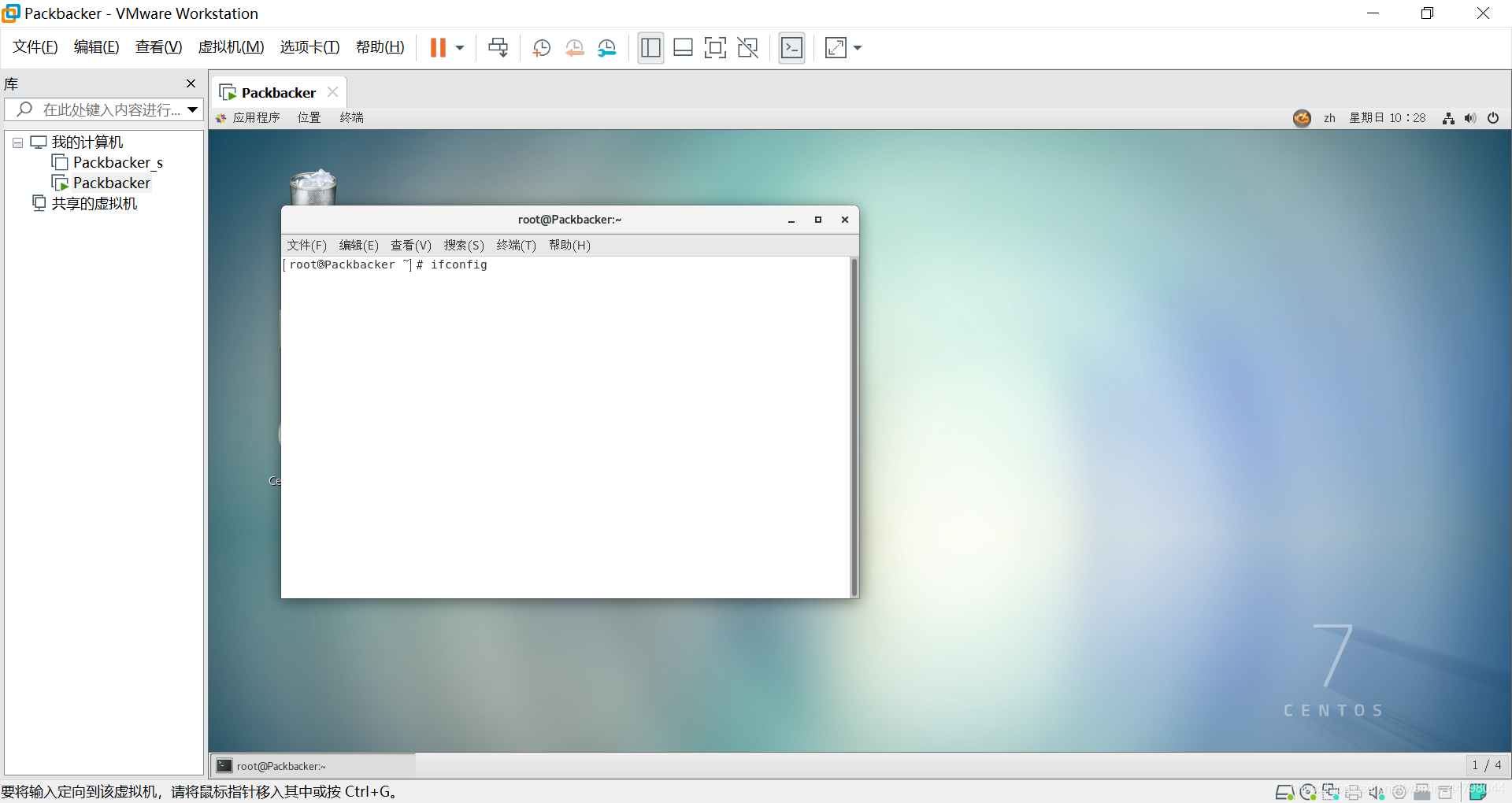The height and width of the screenshot is (803, 1512).
Task: Open the clock showing 星期日 10:28
Action: click(x=1388, y=118)
